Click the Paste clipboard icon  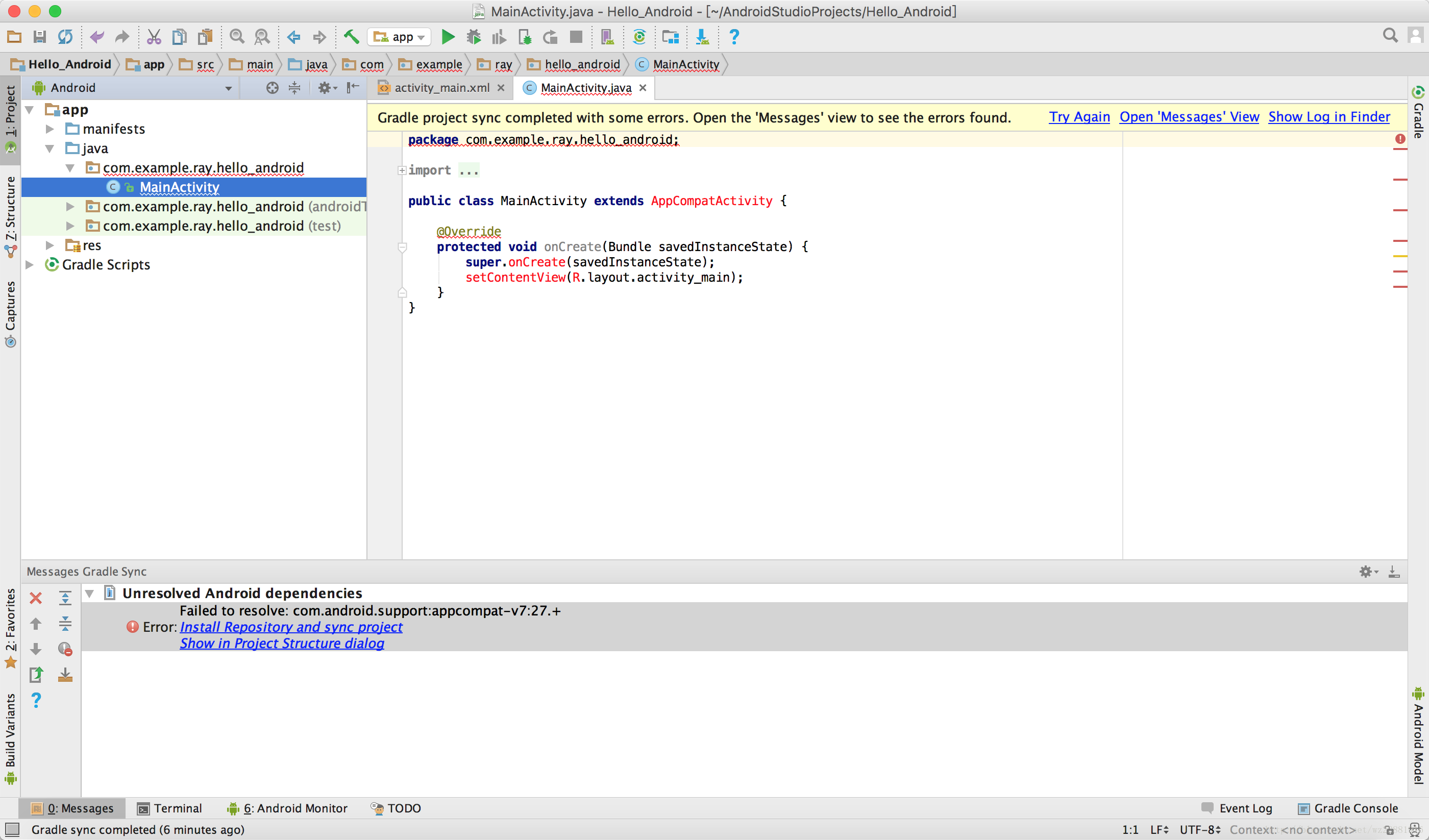(x=205, y=37)
